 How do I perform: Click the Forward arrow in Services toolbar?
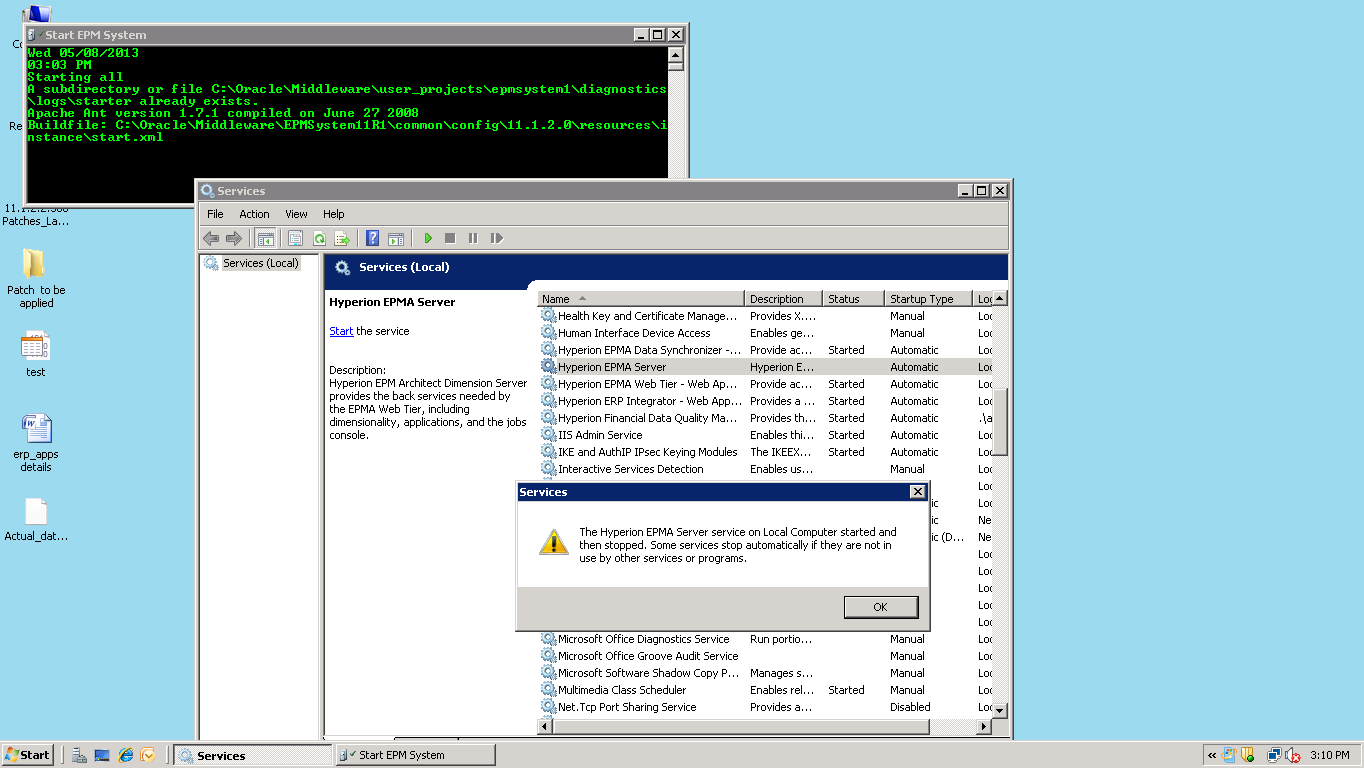pos(234,238)
